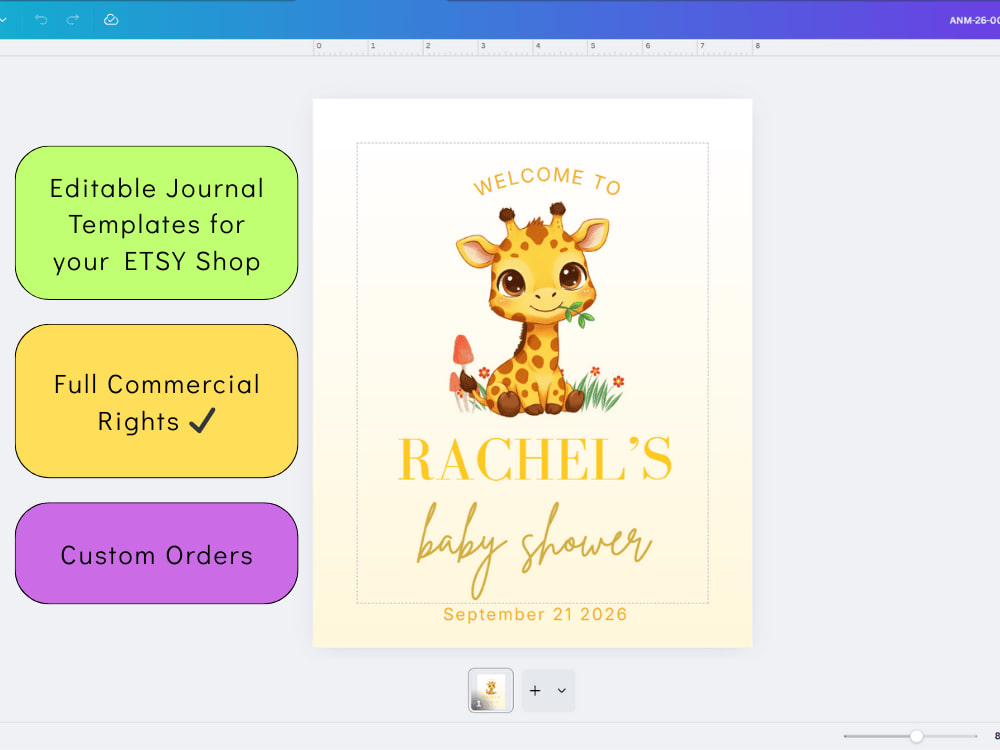The width and height of the screenshot is (1000, 750).
Task: Select the WELCOME TO curved text
Action: [547, 180]
